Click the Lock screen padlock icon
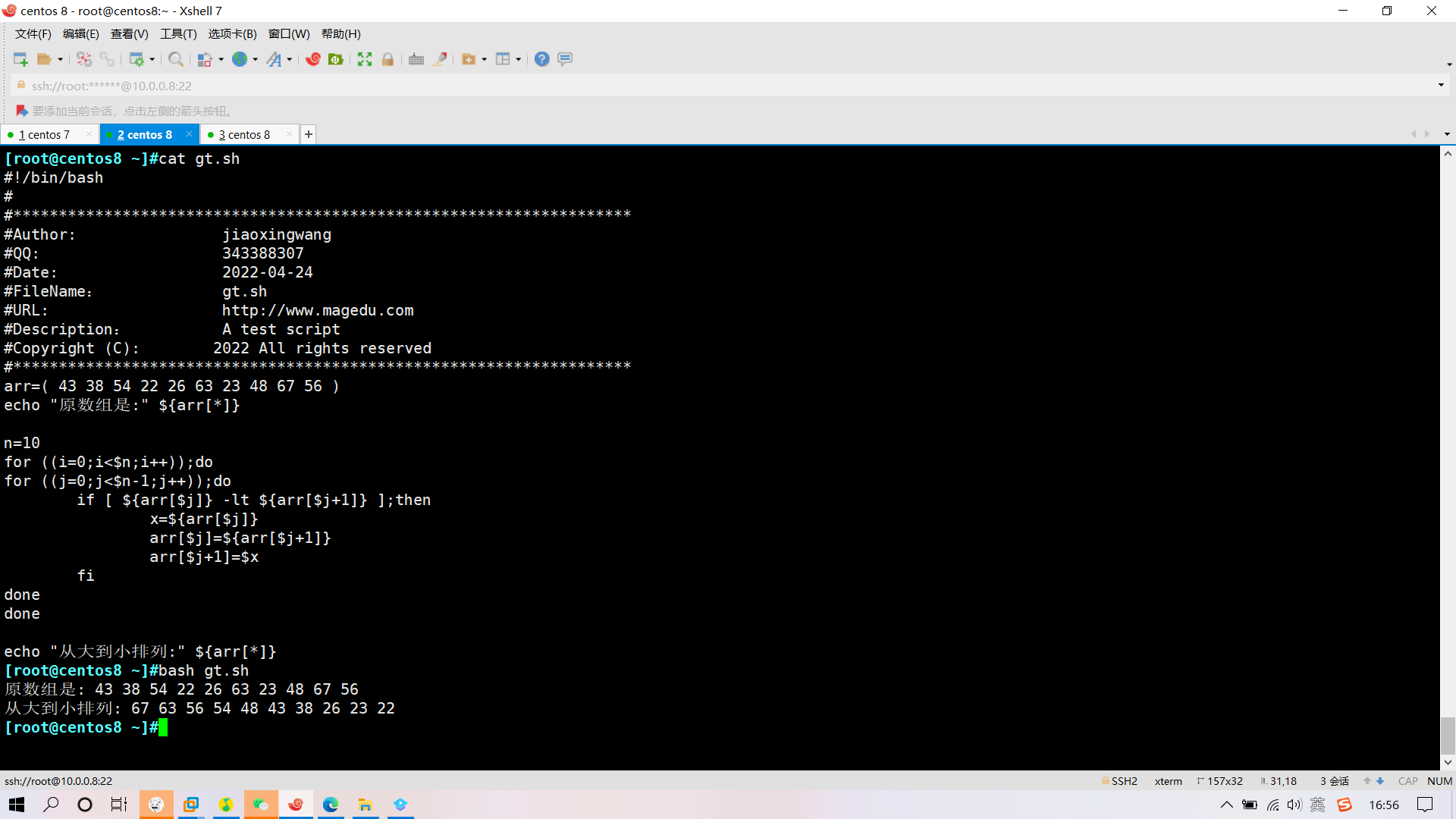Screen dimensions: 1456x819 (388, 59)
